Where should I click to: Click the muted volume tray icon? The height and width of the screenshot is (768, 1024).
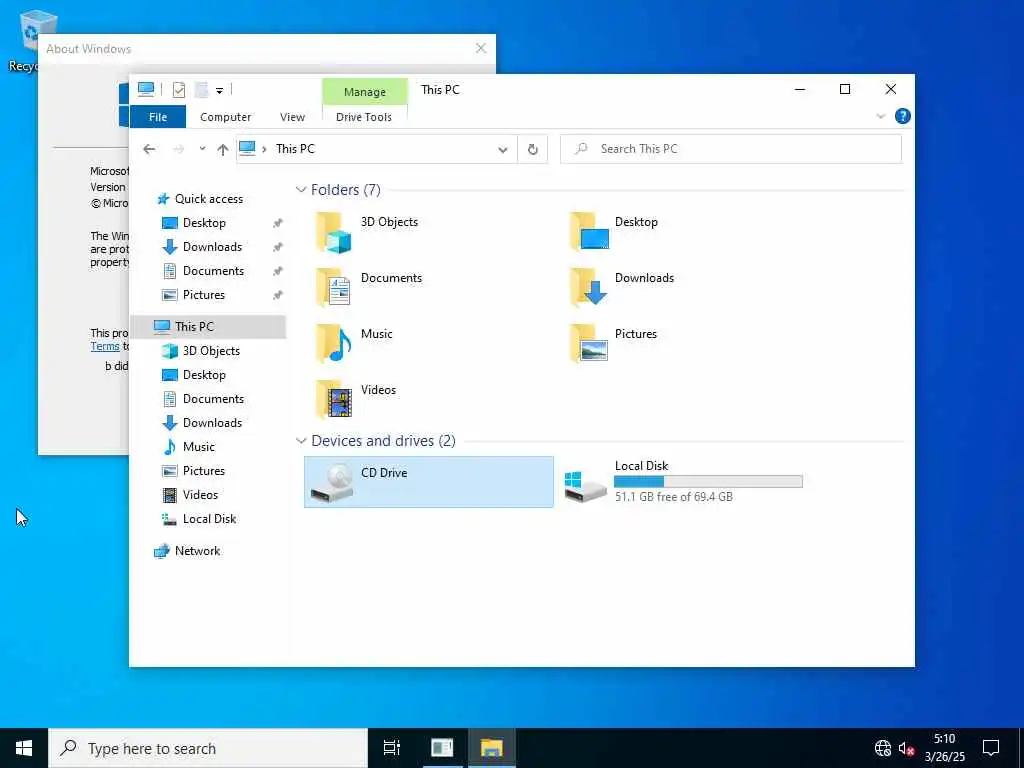tap(906, 748)
